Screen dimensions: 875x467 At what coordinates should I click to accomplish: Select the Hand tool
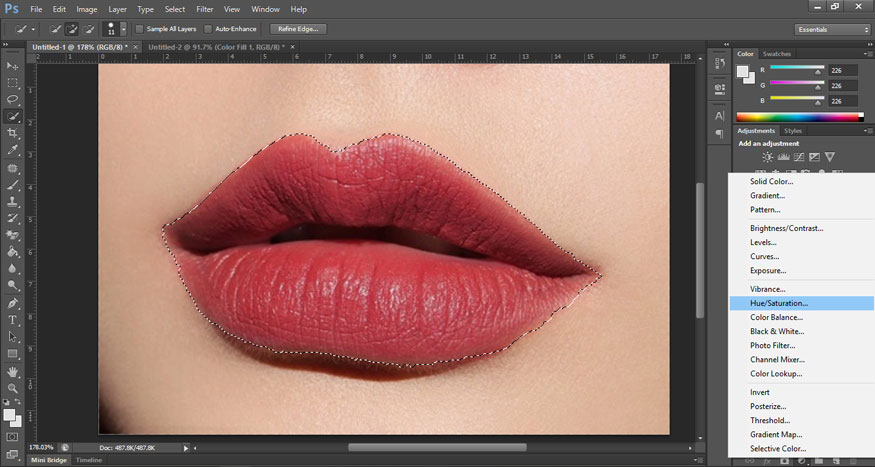tap(13, 371)
